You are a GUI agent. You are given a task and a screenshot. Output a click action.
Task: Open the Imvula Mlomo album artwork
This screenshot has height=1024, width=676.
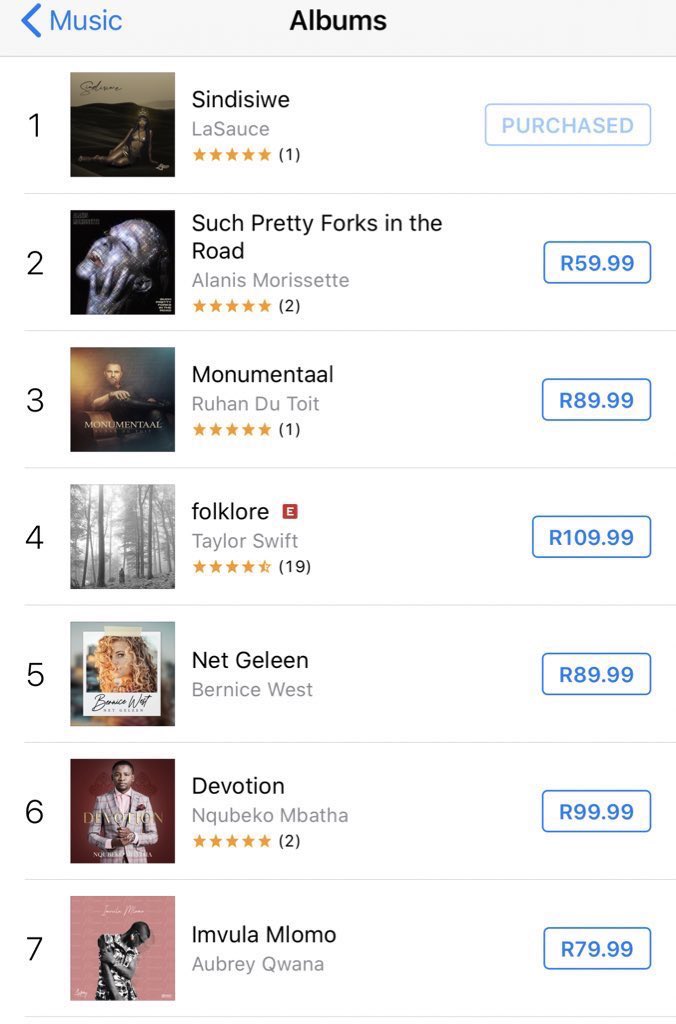tap(123, 948)
